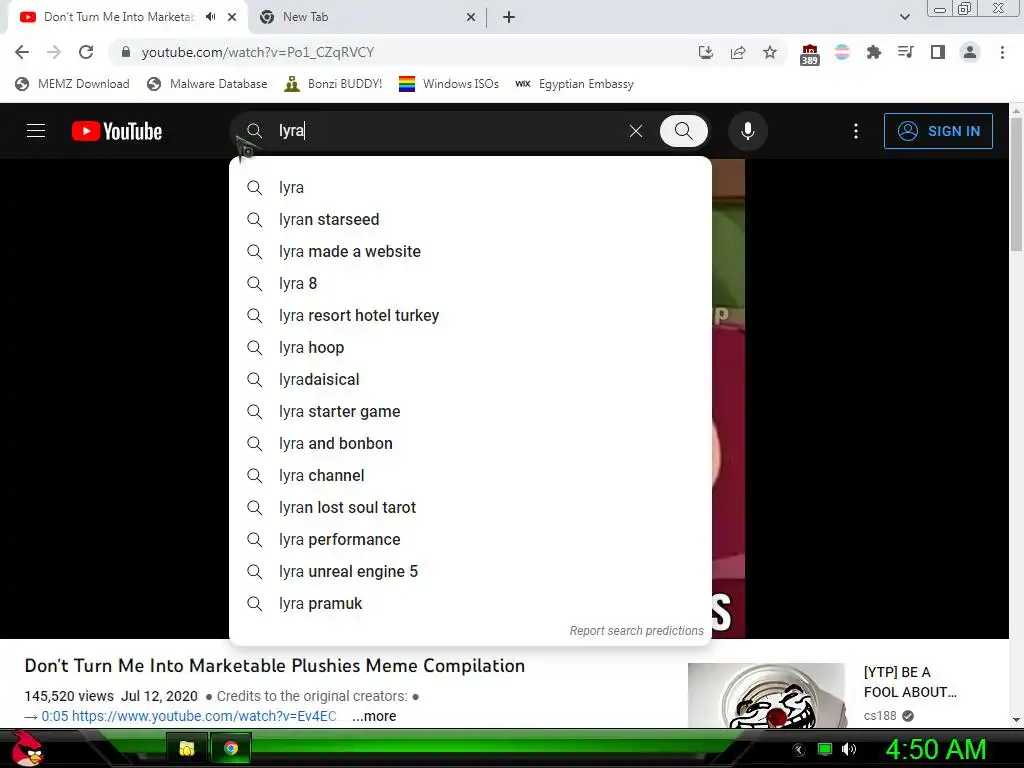Viewport: 1024px width, 768px height.
Task: Select suggestion 'lyra resort hotel turkey'
Action: click(x=470, y=315)
